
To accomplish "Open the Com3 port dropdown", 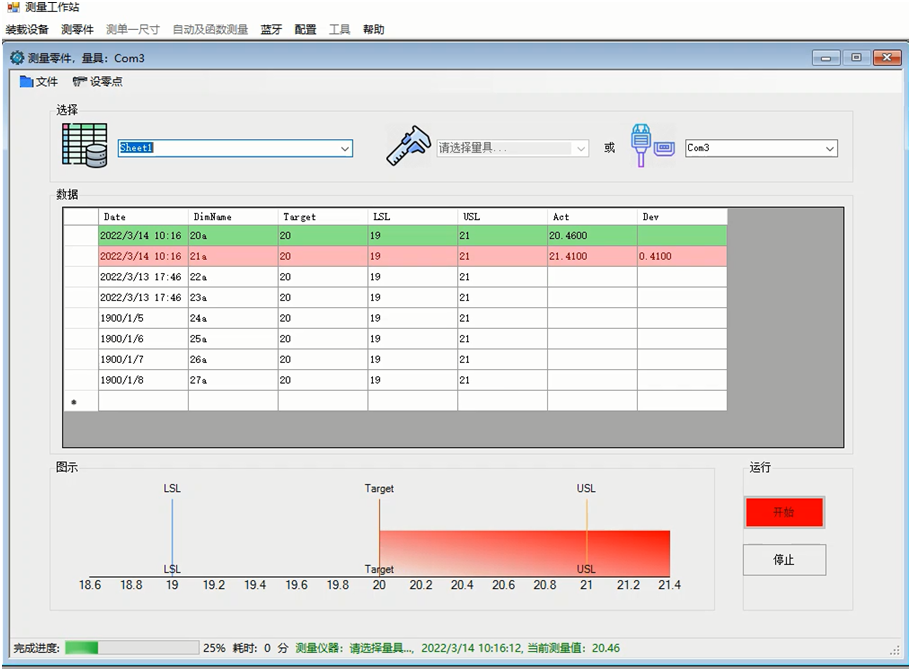I will click(x=829, y=148).
